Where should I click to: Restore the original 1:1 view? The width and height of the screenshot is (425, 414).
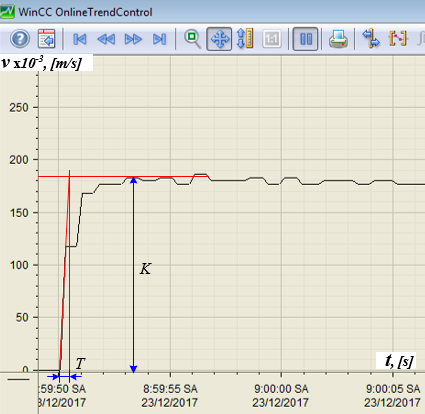272,39
